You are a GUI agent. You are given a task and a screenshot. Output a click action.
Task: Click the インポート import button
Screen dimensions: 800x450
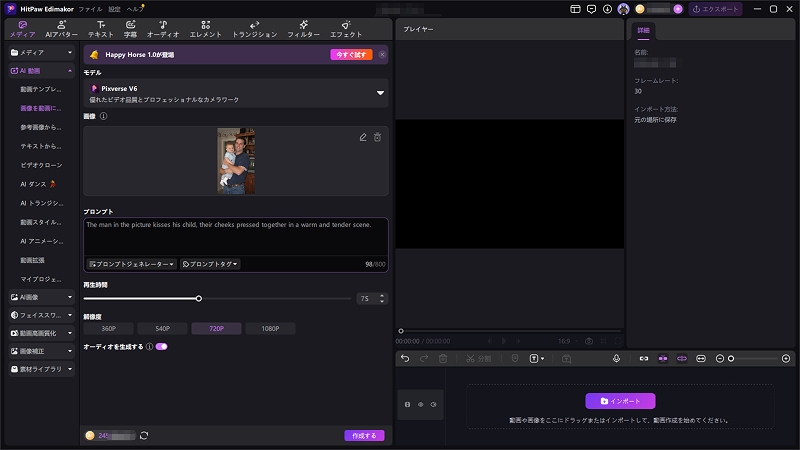tap(620, 401)
